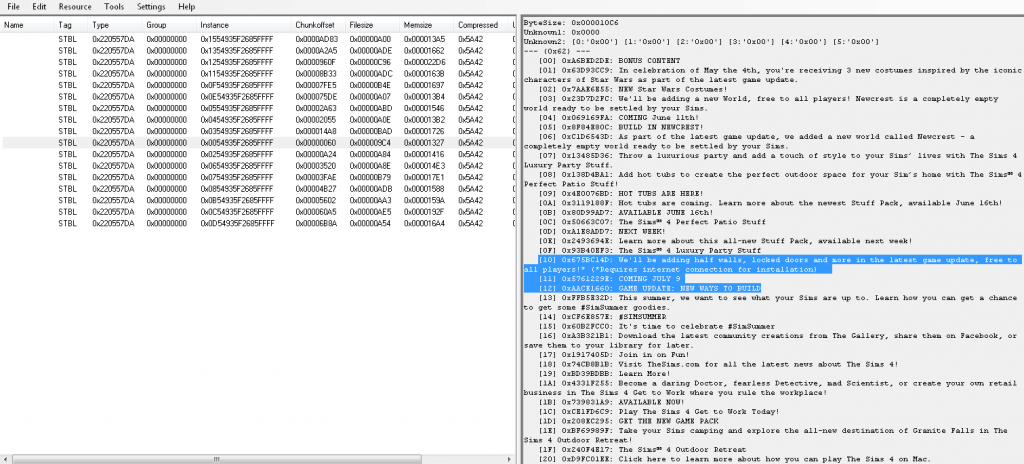Select instance cell 0x0854935F2685FFFF
The width and height of the screenshot is (1024, 464).
[236, 189]
